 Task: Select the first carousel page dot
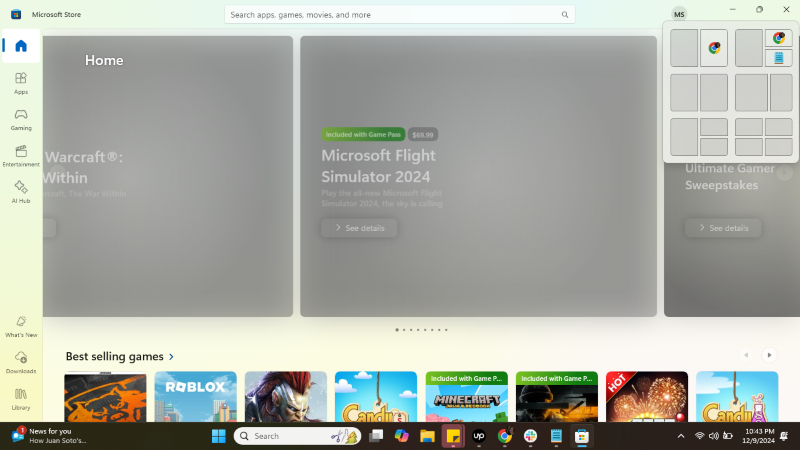click(397, 330)
